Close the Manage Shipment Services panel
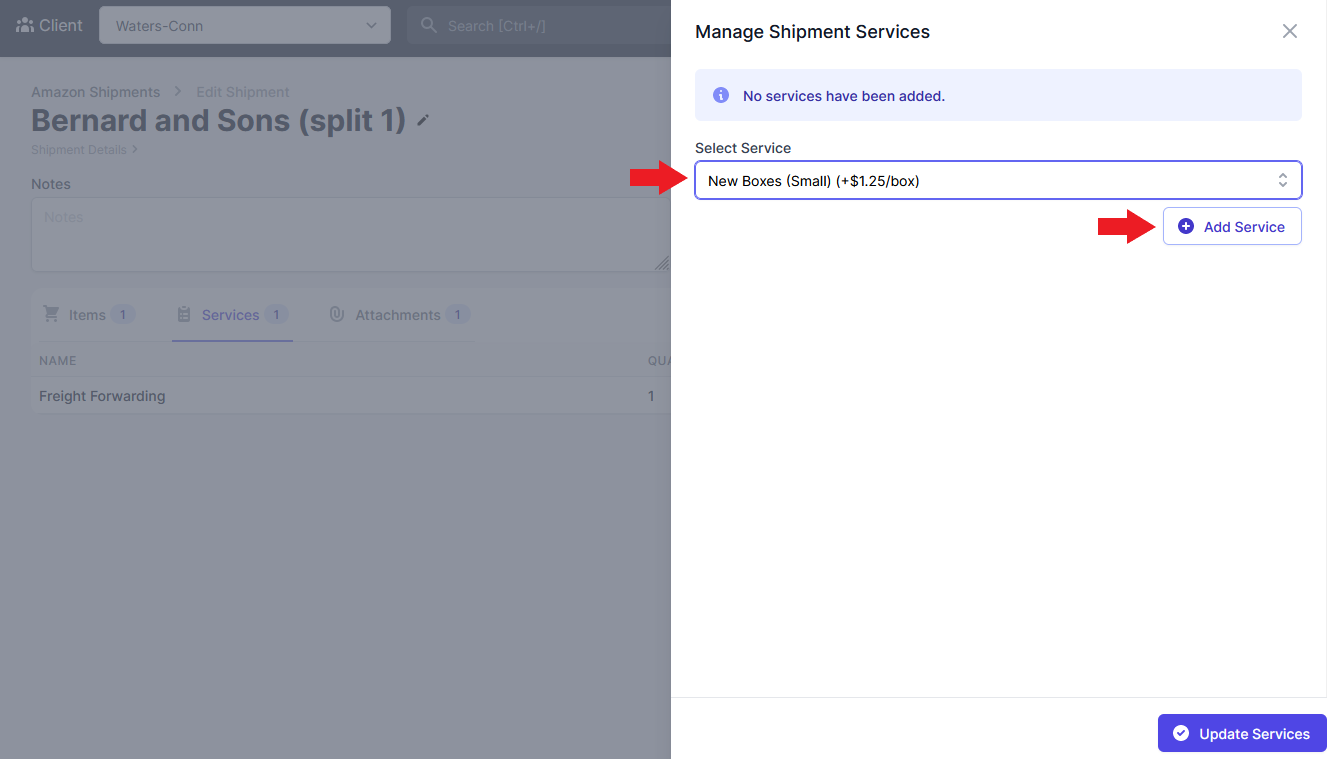1327x759 pixels. click(x=1290, y=31)
